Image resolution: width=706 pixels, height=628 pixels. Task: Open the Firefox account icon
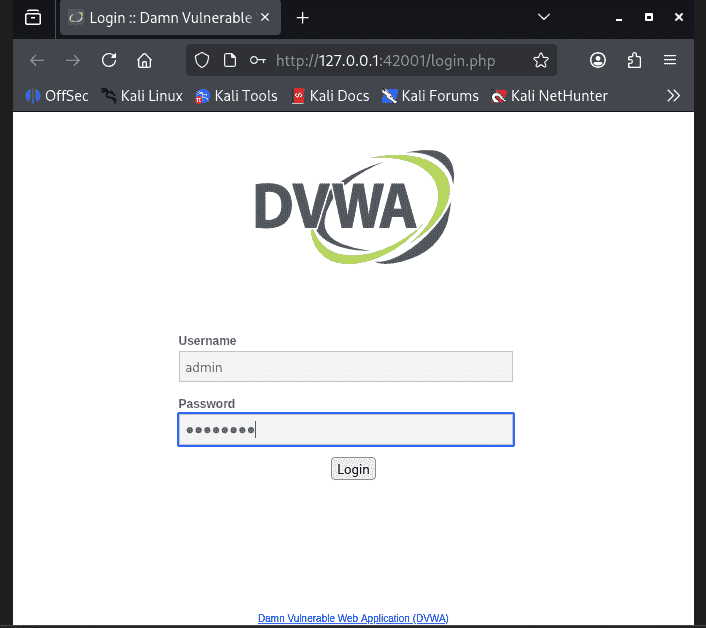(598, 60)
